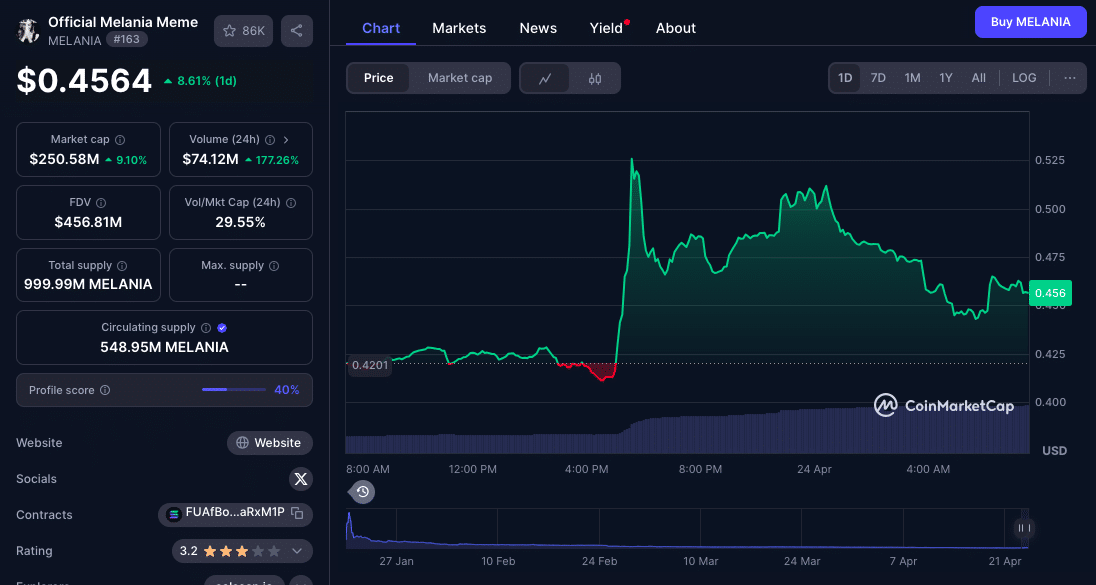
Task: Click Profile score info icon
Action: coord(105,390)
